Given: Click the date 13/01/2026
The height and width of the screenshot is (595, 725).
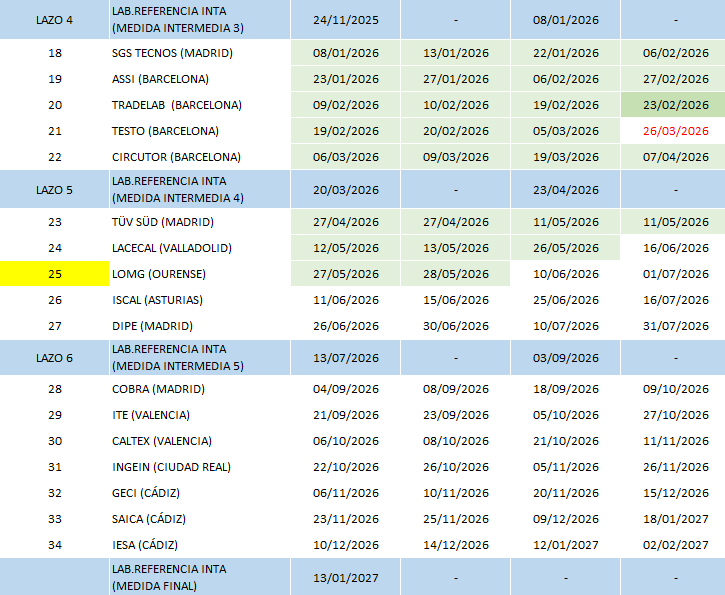Looking at the screenshot, I should 455,53.
